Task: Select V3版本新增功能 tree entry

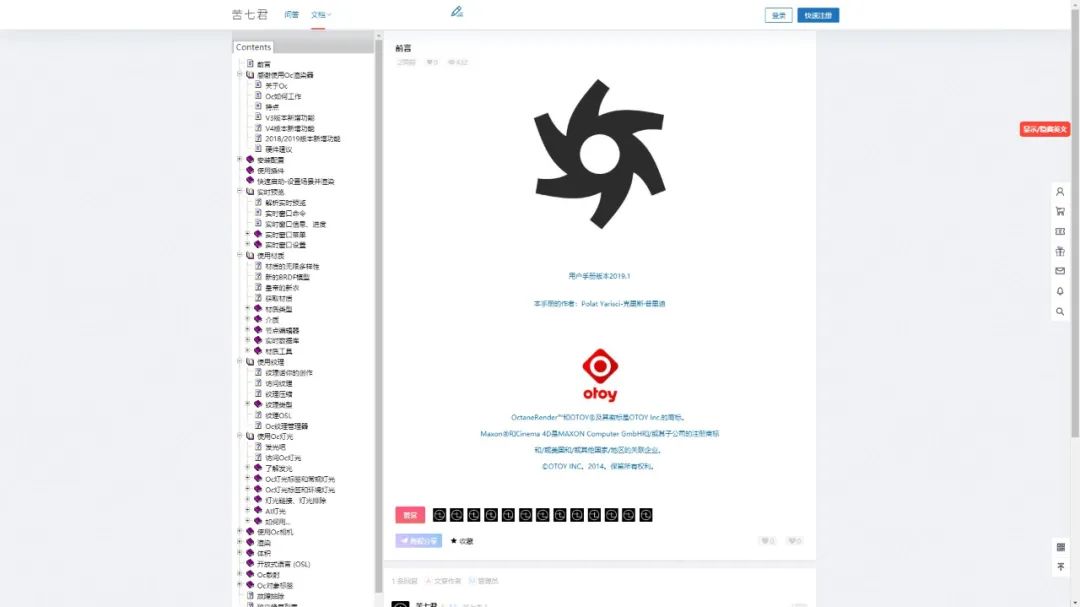Action: tap(289, 118)
